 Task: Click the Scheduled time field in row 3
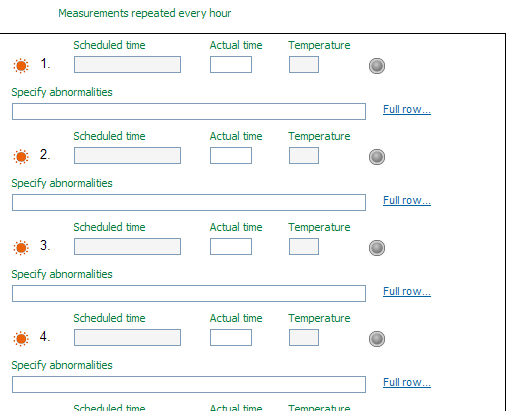[127, 246]
